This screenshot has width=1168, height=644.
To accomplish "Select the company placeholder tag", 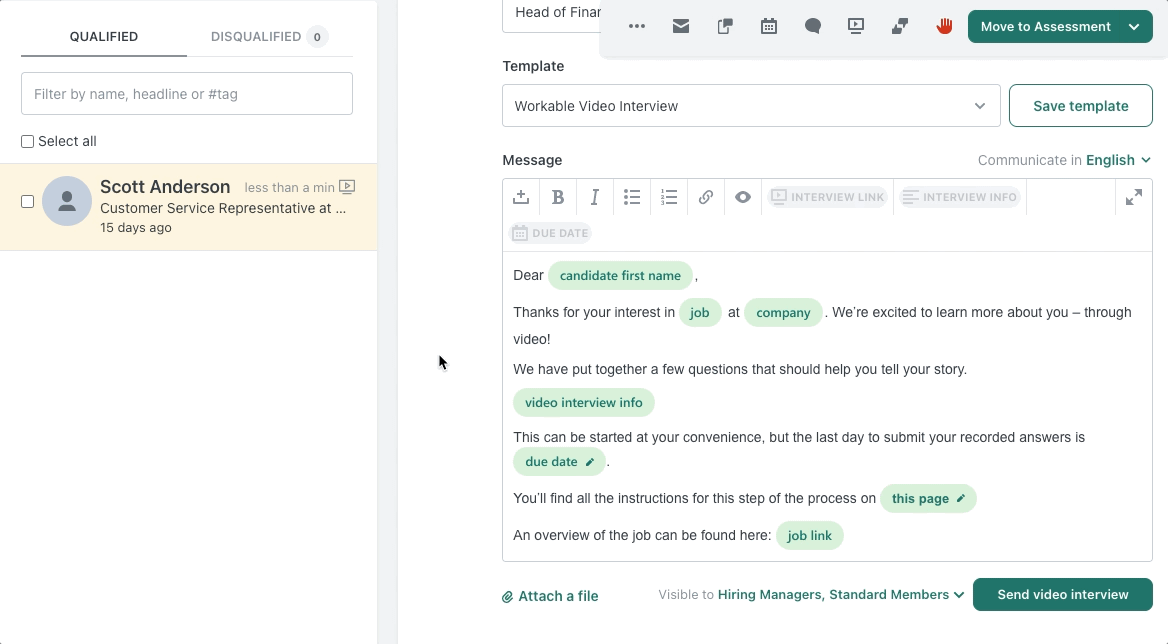I will [783, 313].
